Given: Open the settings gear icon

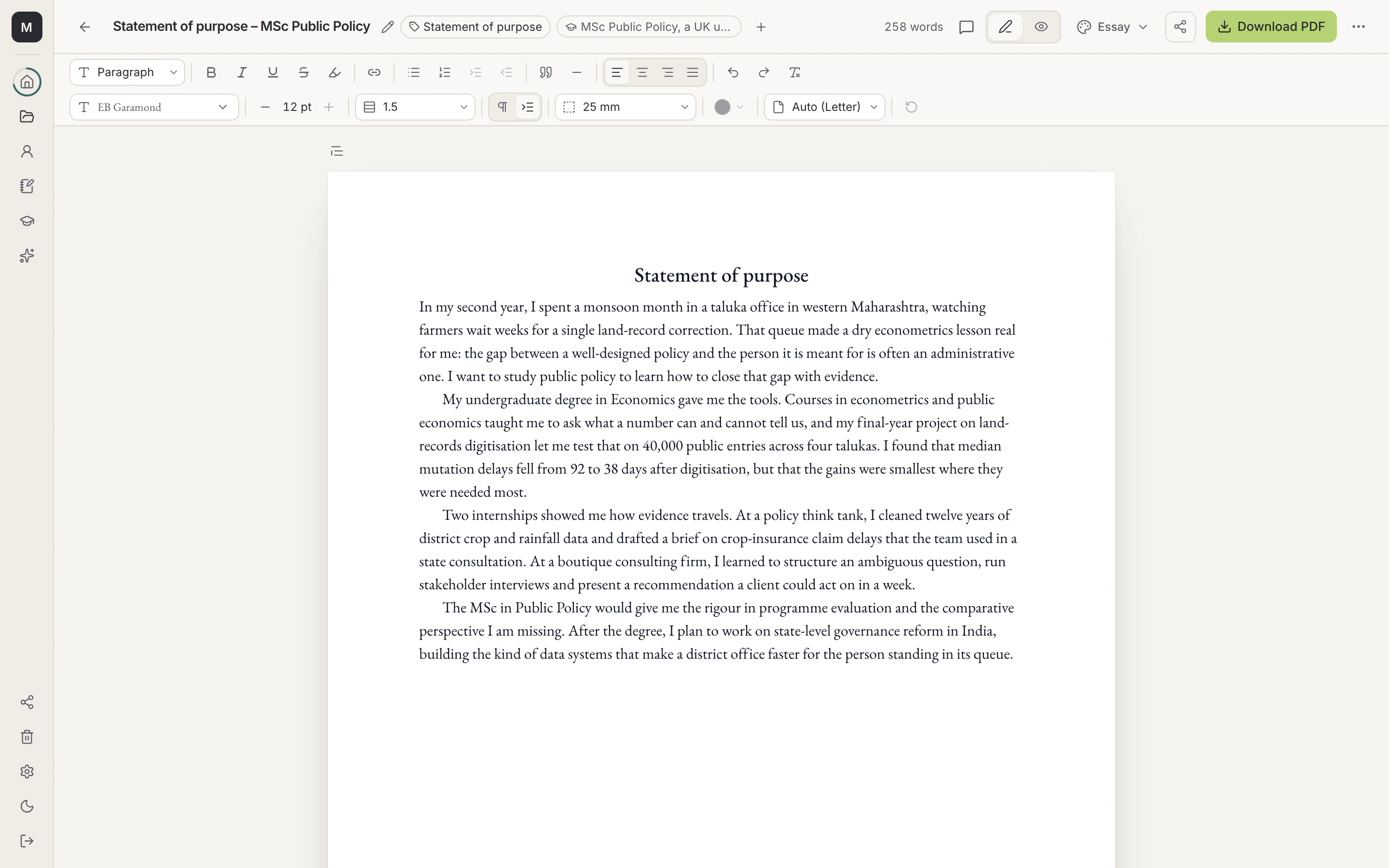Looking at the screenshot, I should [27, 772].
